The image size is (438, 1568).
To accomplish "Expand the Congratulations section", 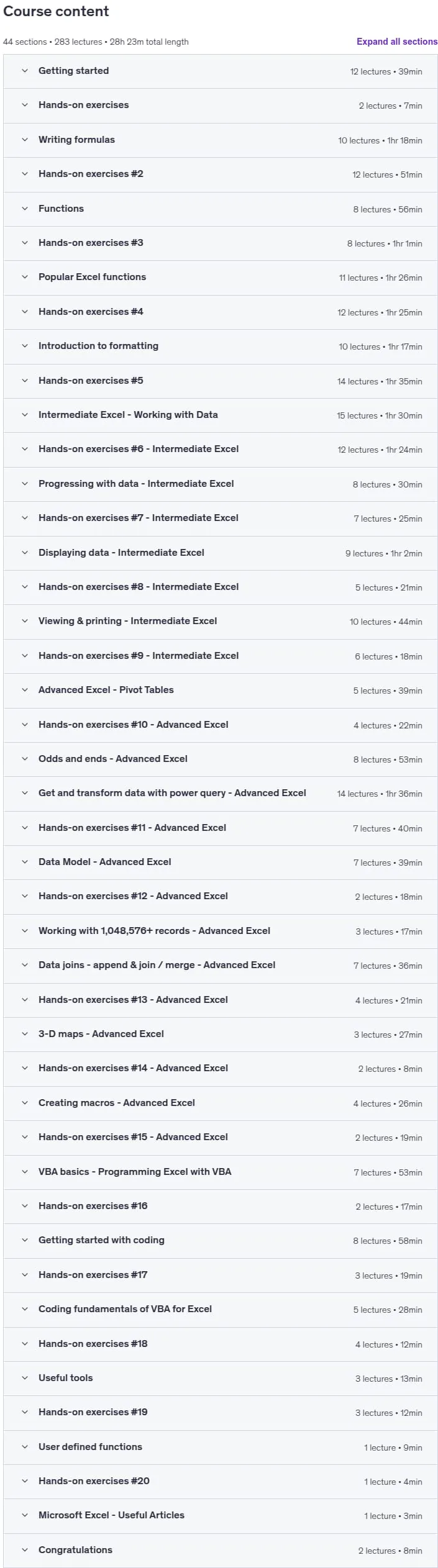I will [221, 1550].
